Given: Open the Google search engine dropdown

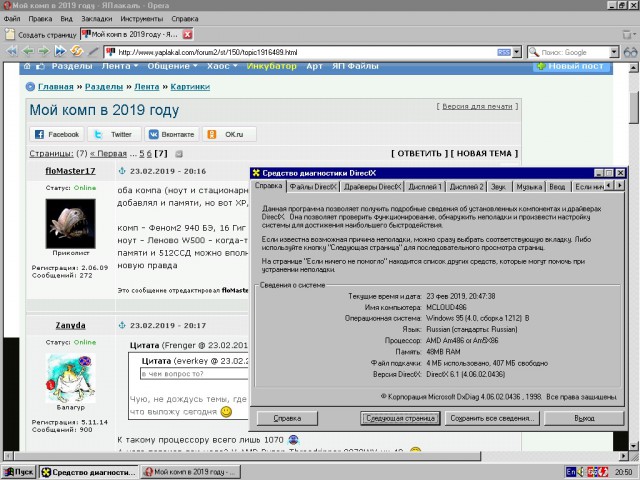Looking at the screenshot, I should pyautogui.click(x=614, y=52).
